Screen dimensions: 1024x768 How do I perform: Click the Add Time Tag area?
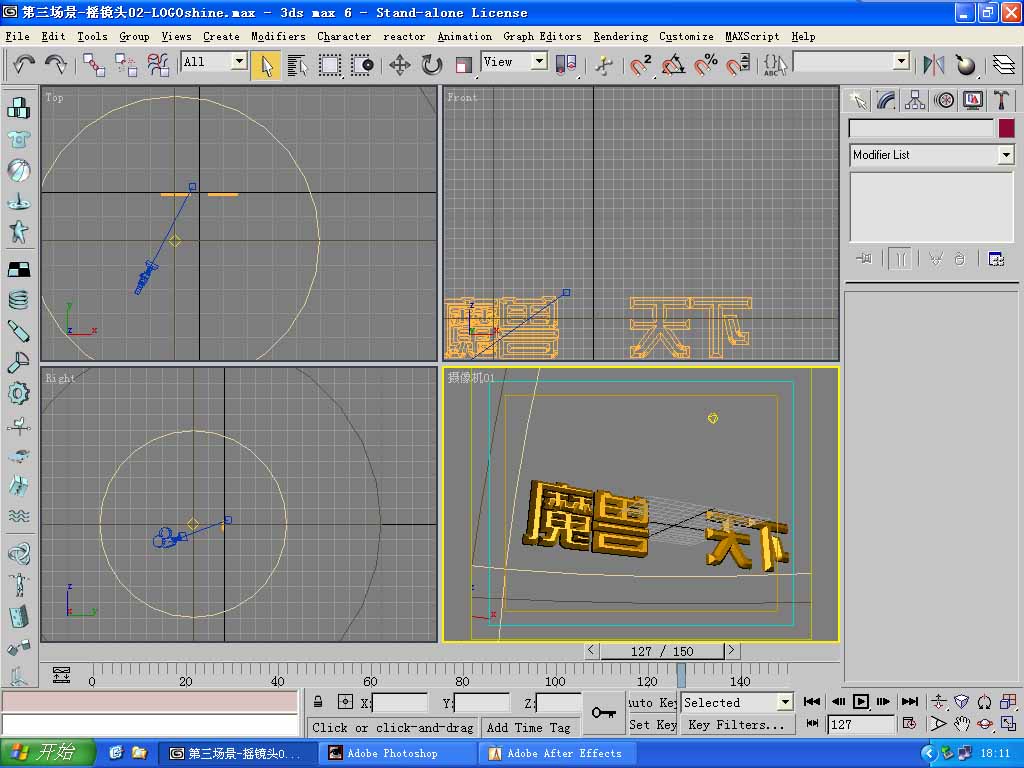pyautogui.click(x=528, y=728)
